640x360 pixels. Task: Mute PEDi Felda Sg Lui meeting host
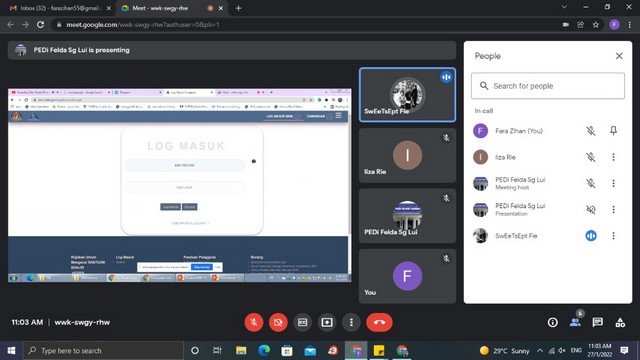pyautogui.click(x=591, y=183)
